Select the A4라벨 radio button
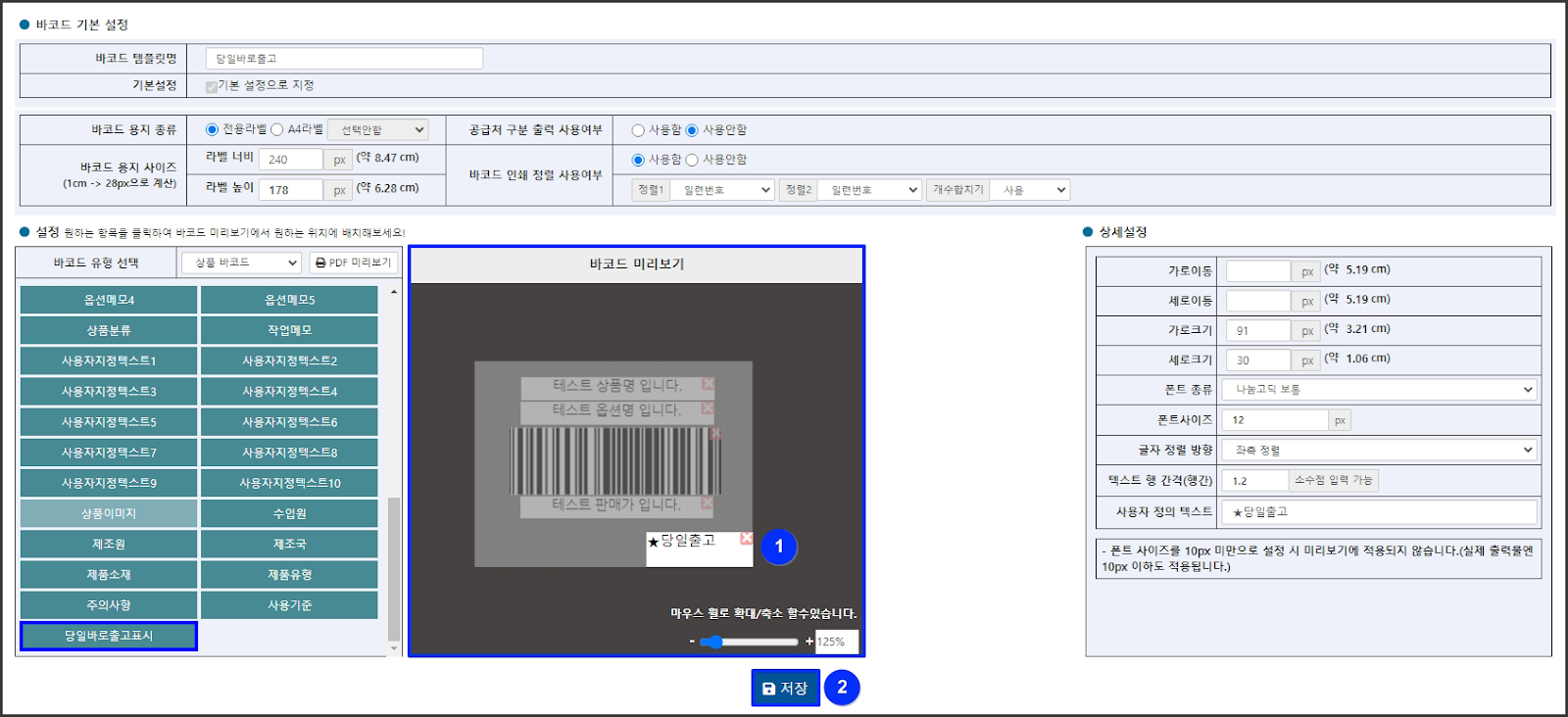This screenshot has height=717, width=1568. click(x=277, y=129)
